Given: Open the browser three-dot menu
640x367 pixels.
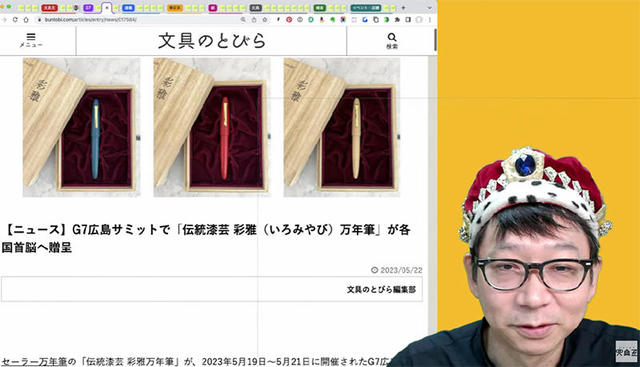Looking at the screenshot, I should [x=430, y=20].
